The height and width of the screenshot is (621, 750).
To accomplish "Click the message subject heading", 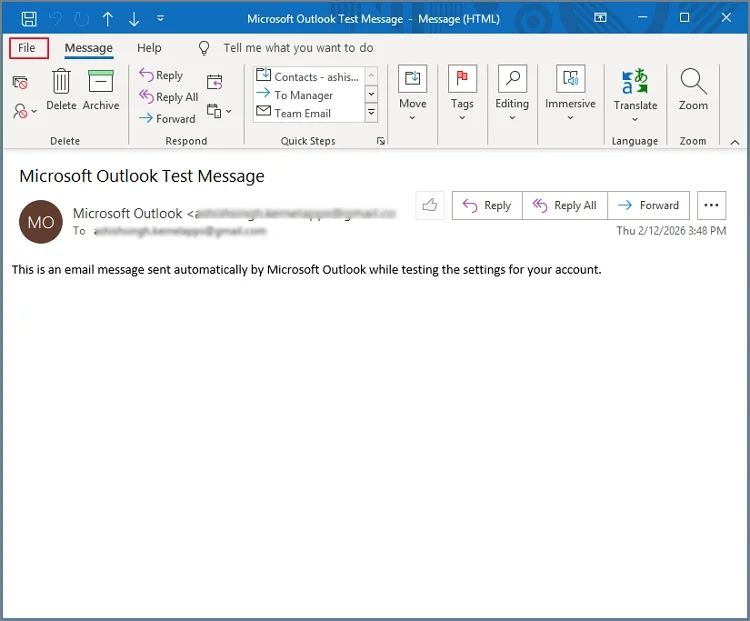I will click(142, 176).
